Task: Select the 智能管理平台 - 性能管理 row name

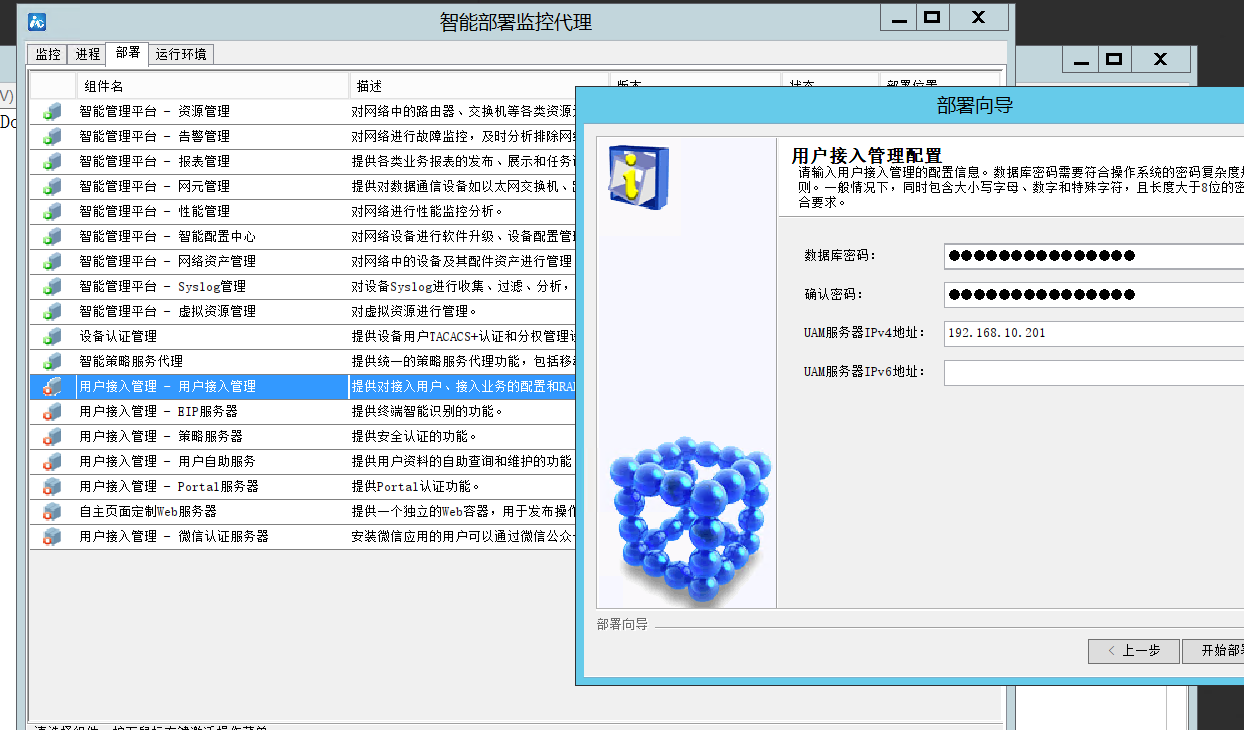Action: (154, 211)
